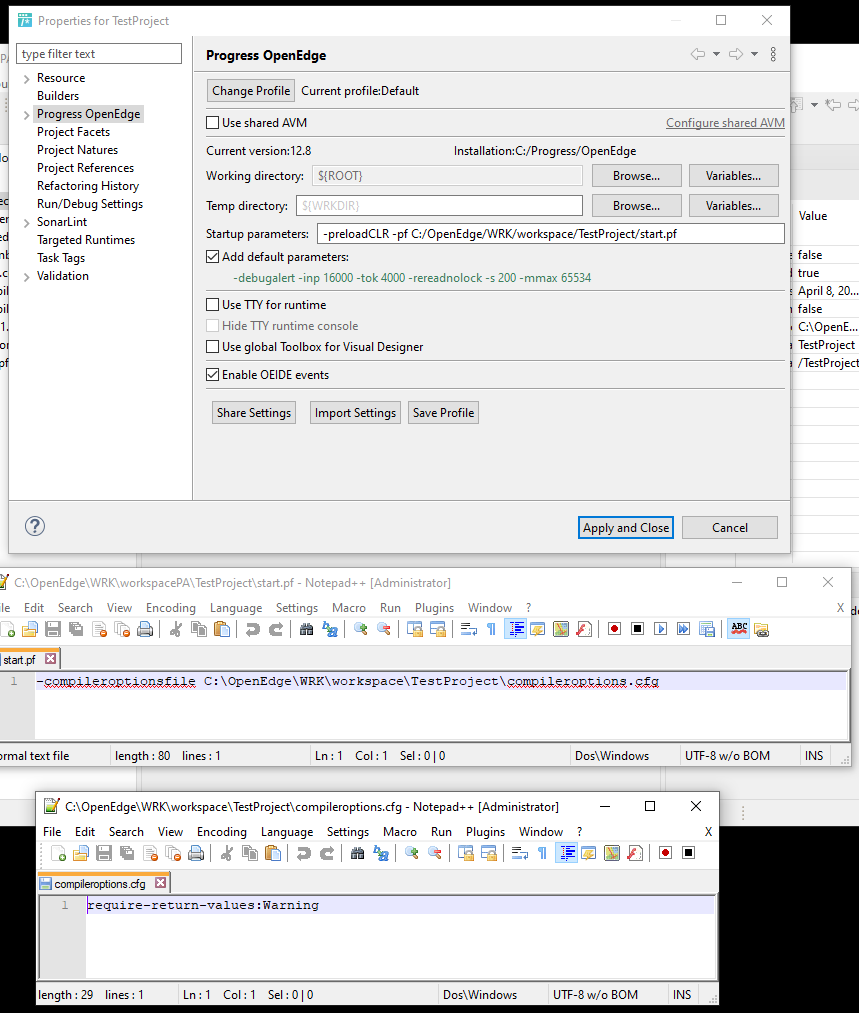Select Run/Debug Settings in the properties tree
This screenshot has width=859, height=1013.
[x=90, y=204]
